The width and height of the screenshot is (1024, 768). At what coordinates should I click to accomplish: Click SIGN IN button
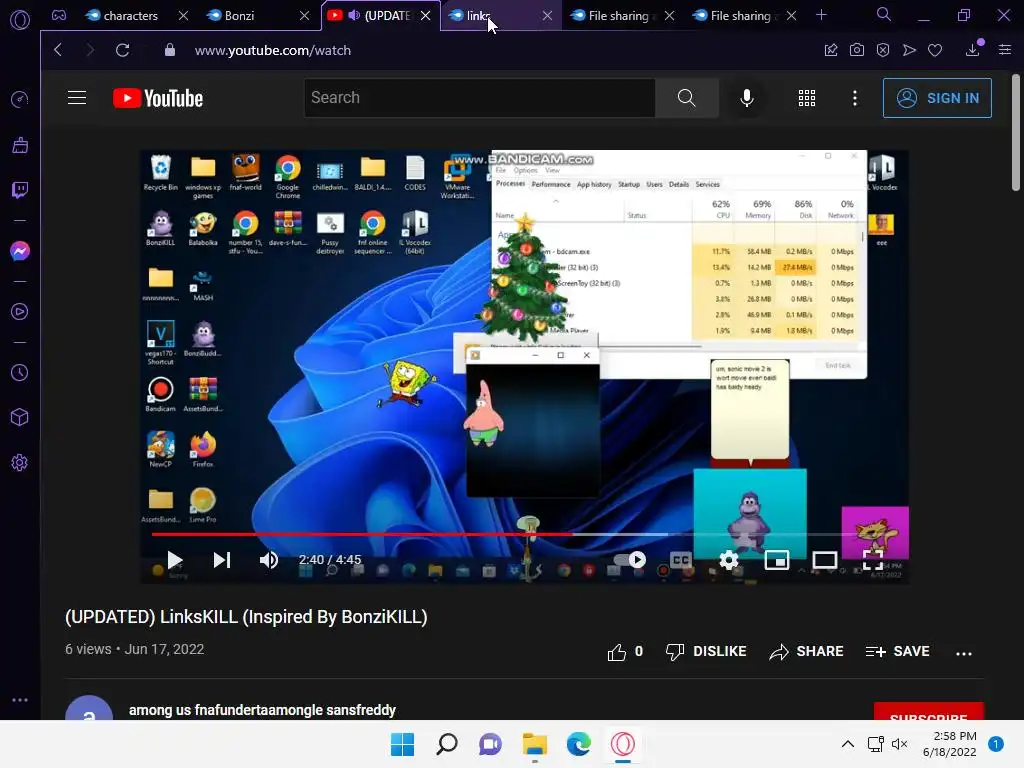937,98
